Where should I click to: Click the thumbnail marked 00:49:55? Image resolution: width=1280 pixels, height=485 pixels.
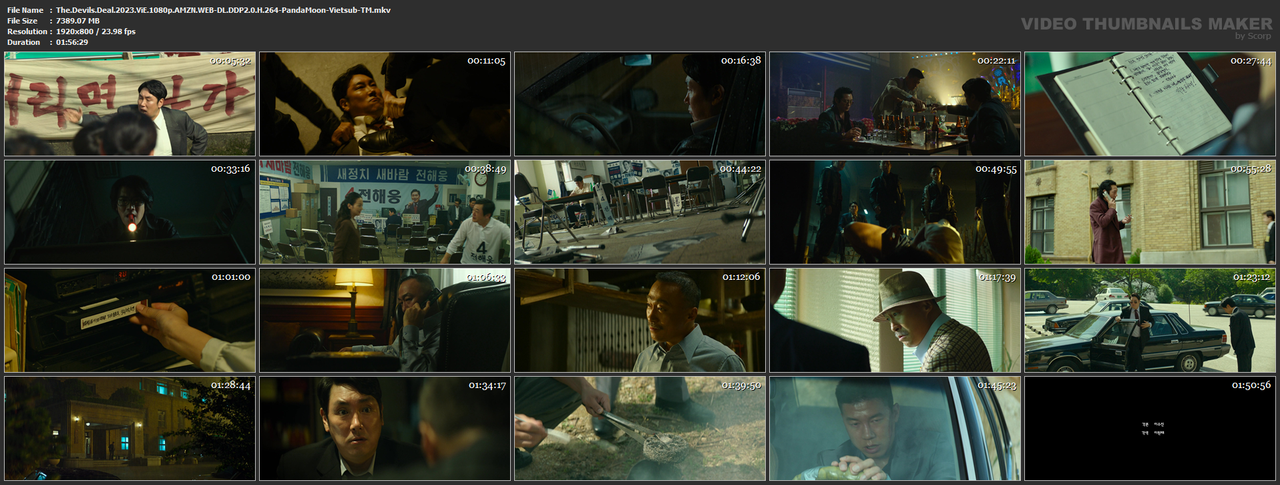click(x=895, y=212)
